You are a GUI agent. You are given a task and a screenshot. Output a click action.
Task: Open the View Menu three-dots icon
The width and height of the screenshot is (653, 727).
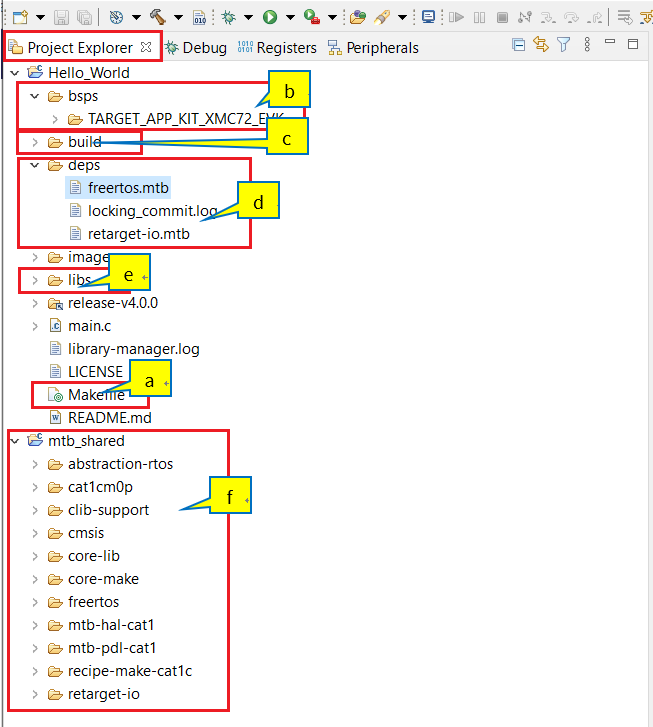[587, 45]
